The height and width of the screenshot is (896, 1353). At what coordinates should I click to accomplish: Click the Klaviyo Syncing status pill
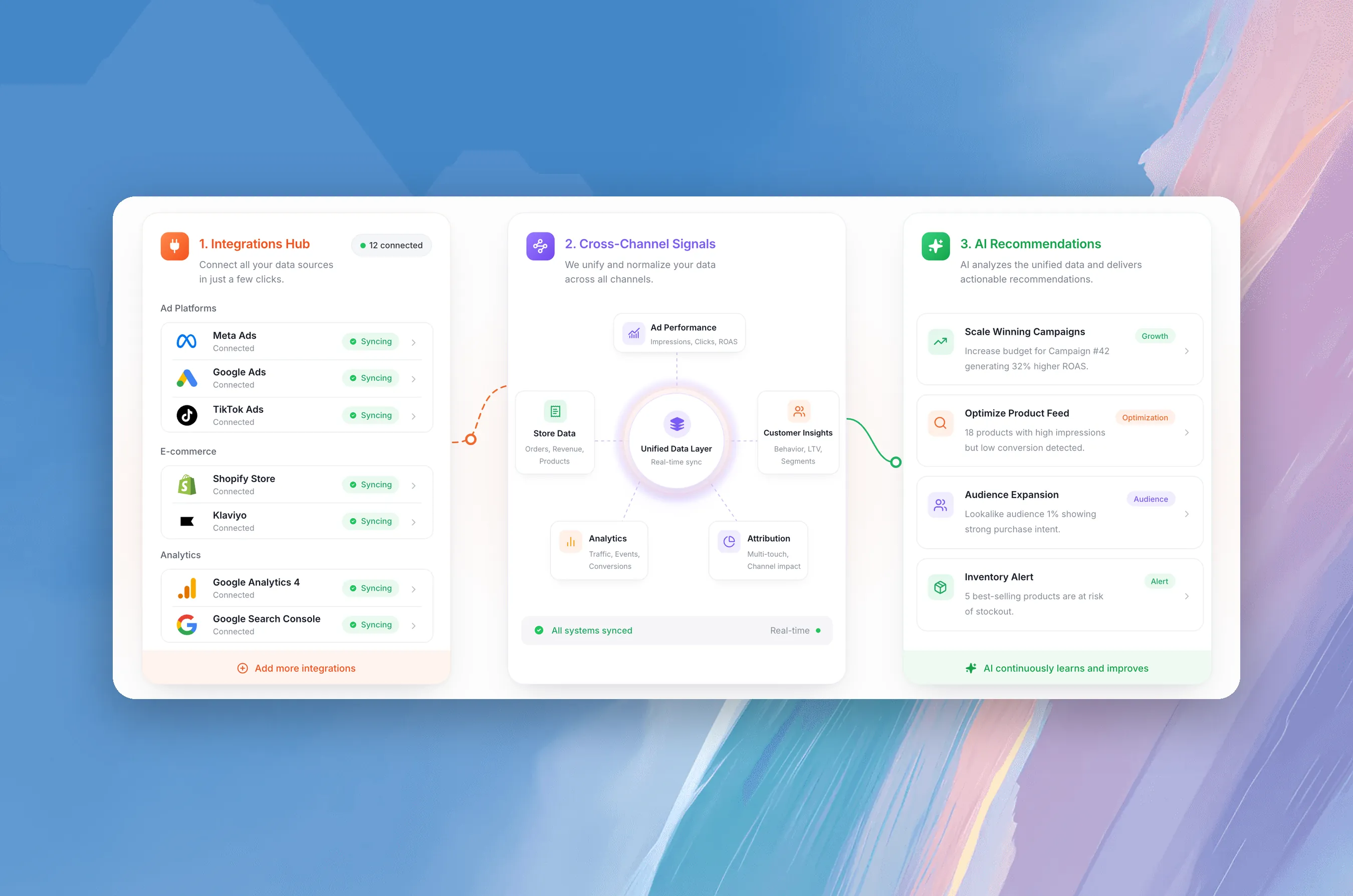370,521
